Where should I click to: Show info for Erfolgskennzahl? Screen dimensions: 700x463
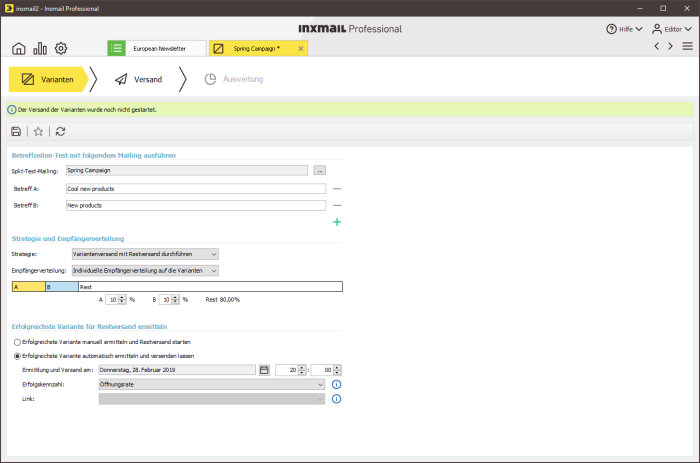pos(337,384)
